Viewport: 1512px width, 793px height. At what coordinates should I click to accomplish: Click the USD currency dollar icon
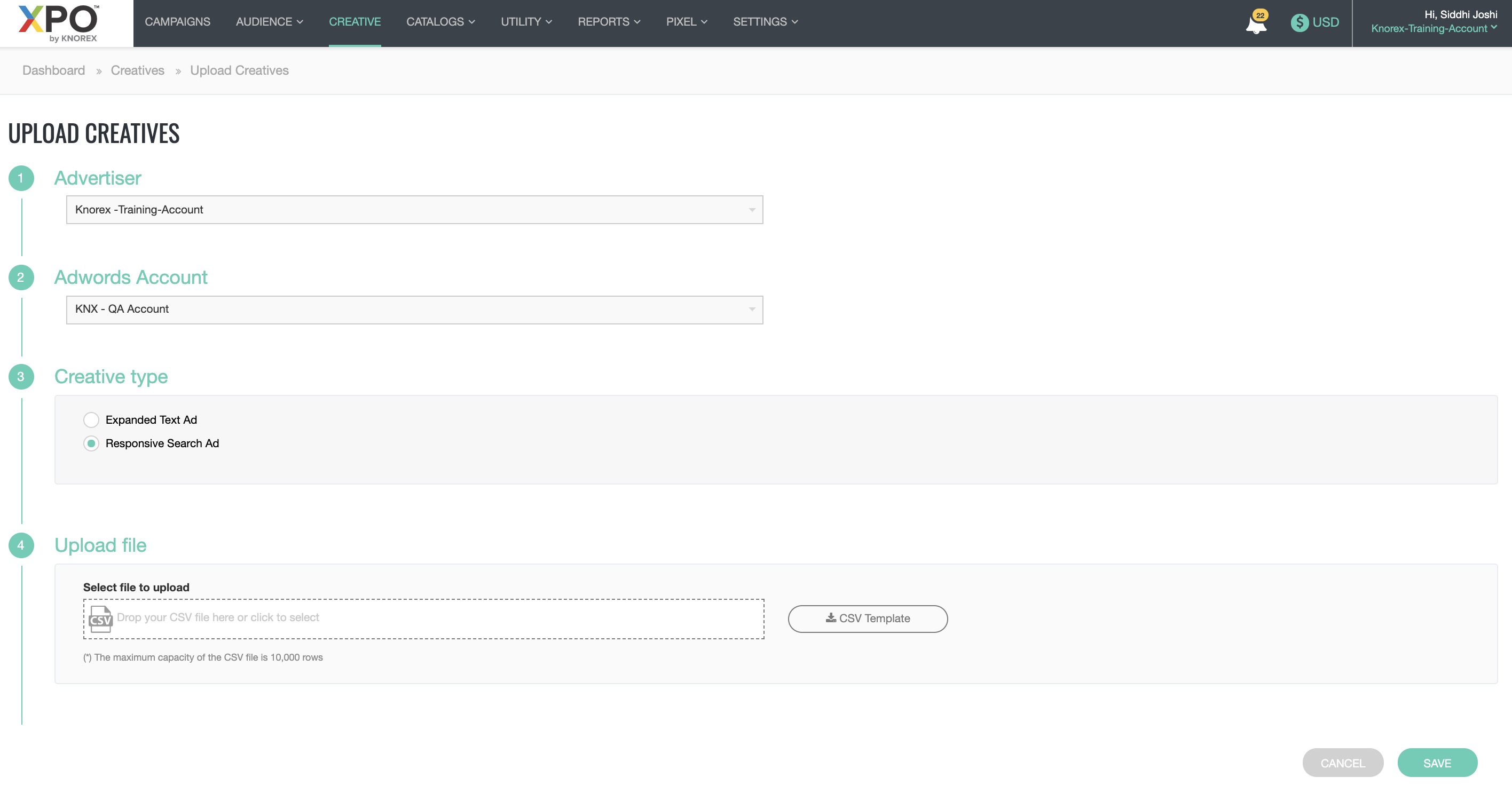click(1299, 22)
